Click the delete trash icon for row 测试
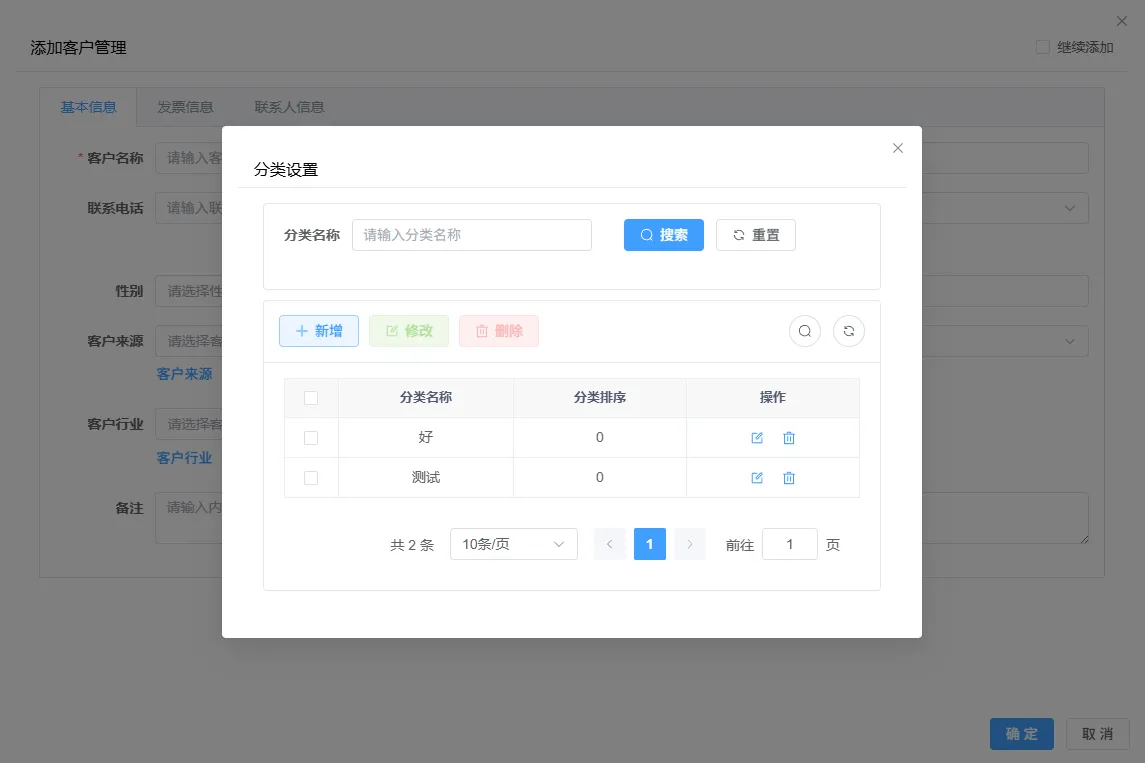The width and height of the screenshot is (1145, 763). pyautogui.click(x=789, y=478)
